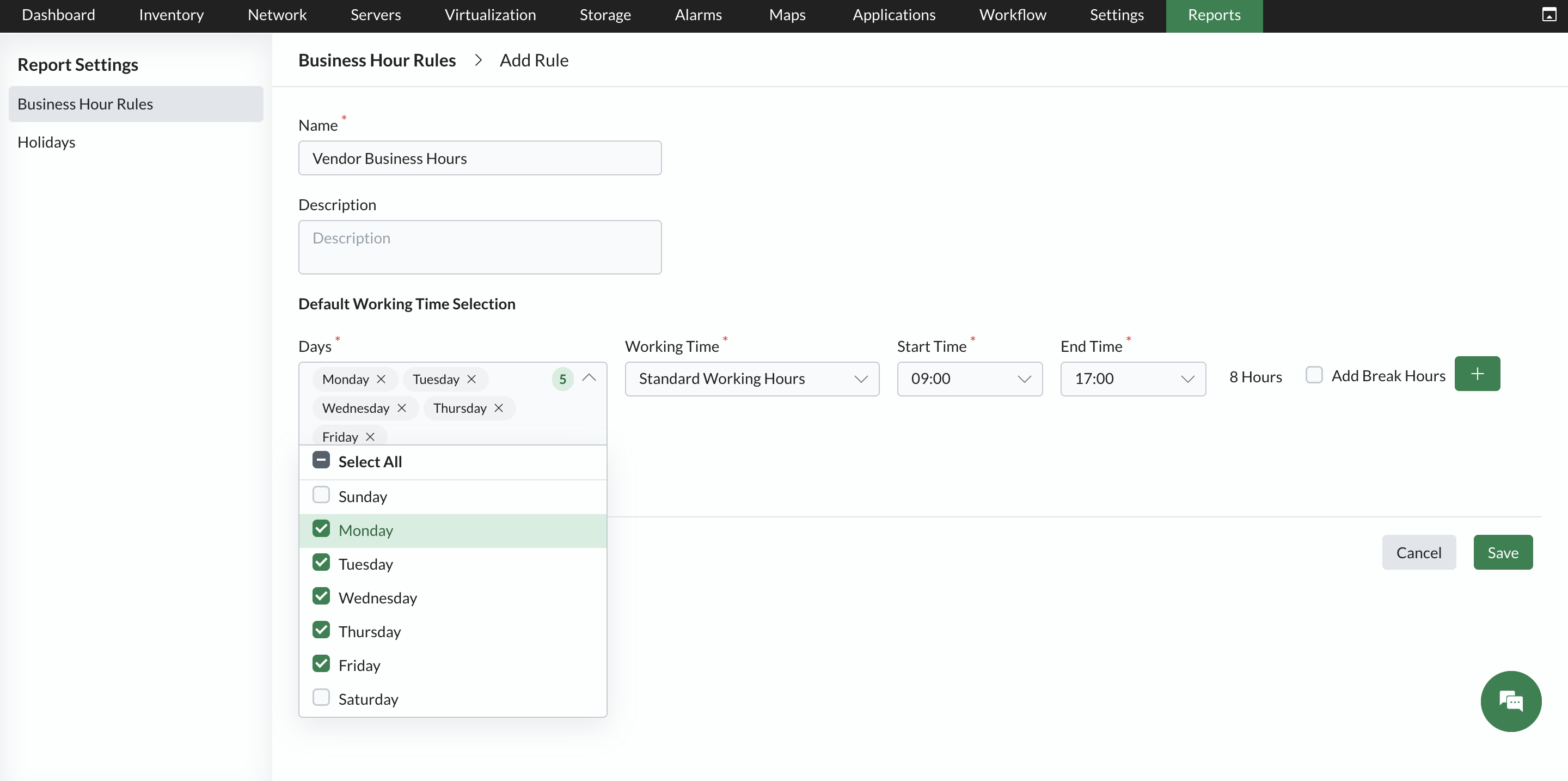Open the Settings menu

tap(1116, 15)
